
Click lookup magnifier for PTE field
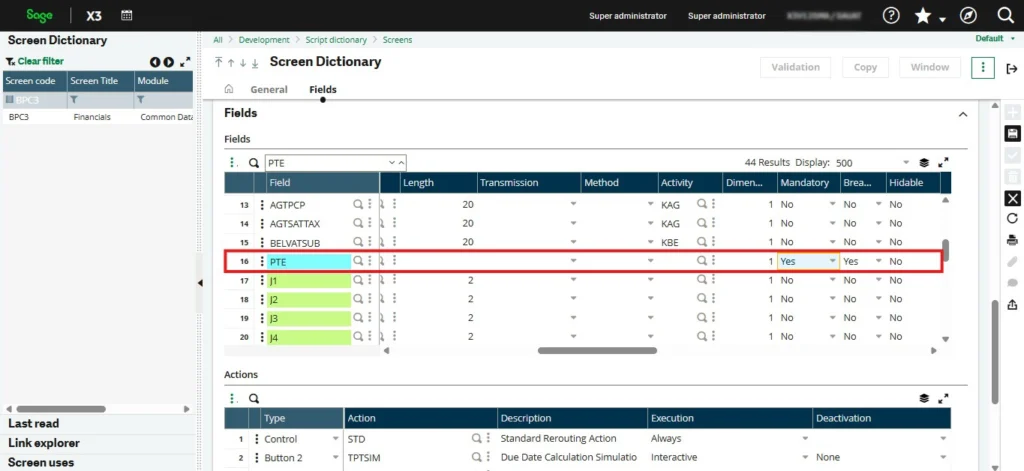click(358, 261)
